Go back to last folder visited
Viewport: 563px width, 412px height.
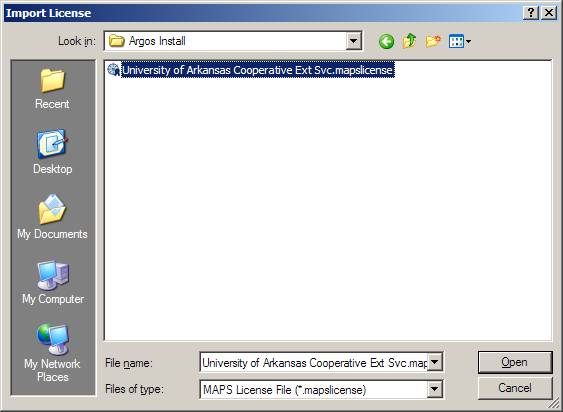(386, 42)
